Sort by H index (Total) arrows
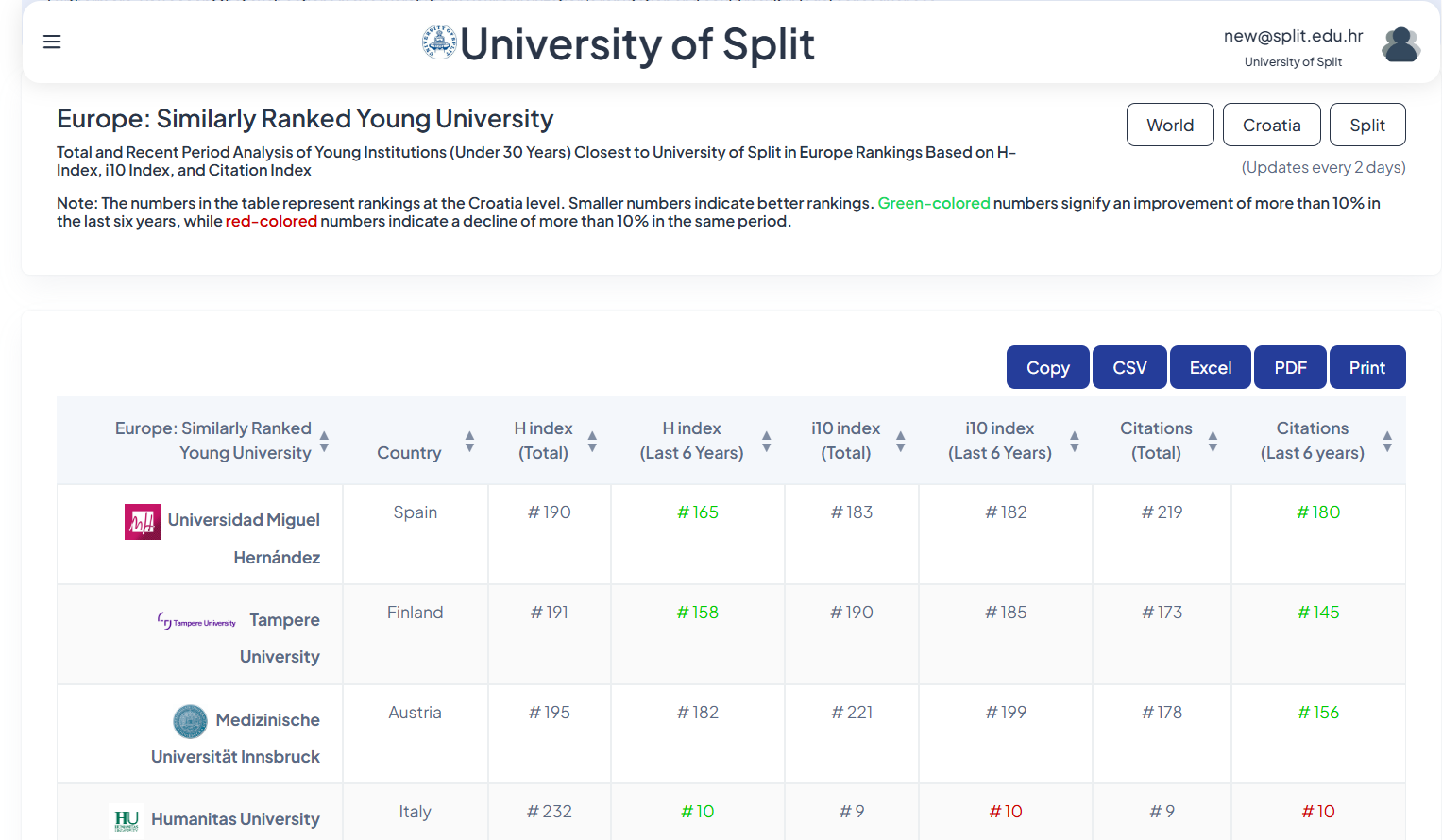1442x840 pixels. pyautogui.click(x=592, y=441)
